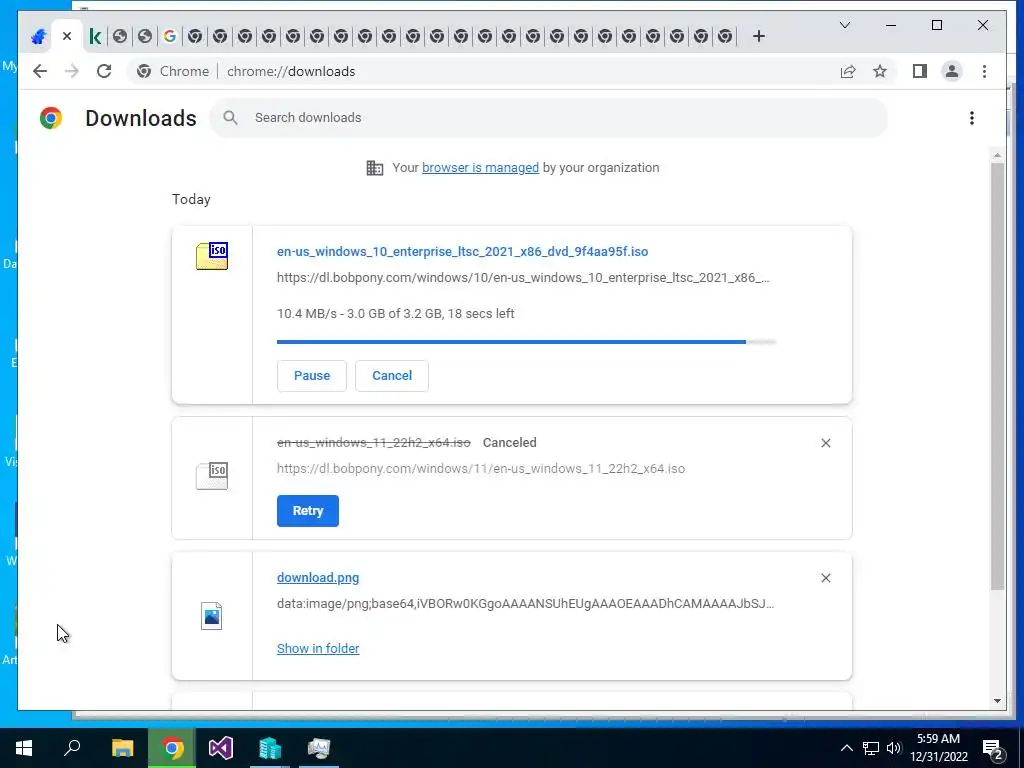Screen dimensions: 1024x768
Task: Click the Chrome logo beside Downloads
Action: pos(51,118)
